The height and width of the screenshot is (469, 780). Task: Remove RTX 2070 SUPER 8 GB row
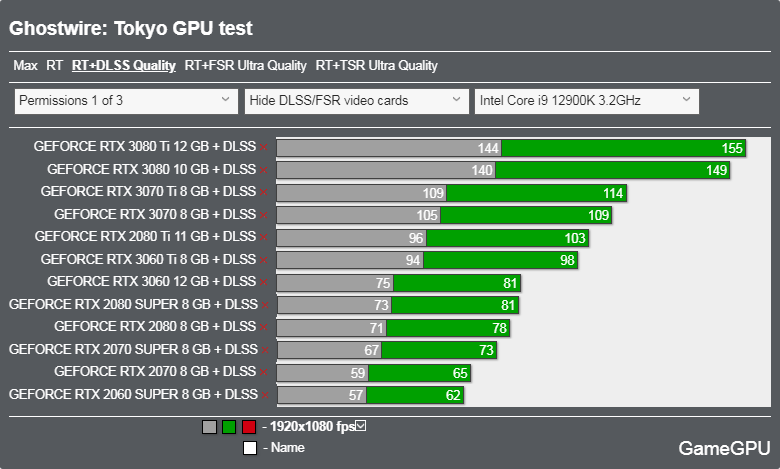click(x=265, y=350)
